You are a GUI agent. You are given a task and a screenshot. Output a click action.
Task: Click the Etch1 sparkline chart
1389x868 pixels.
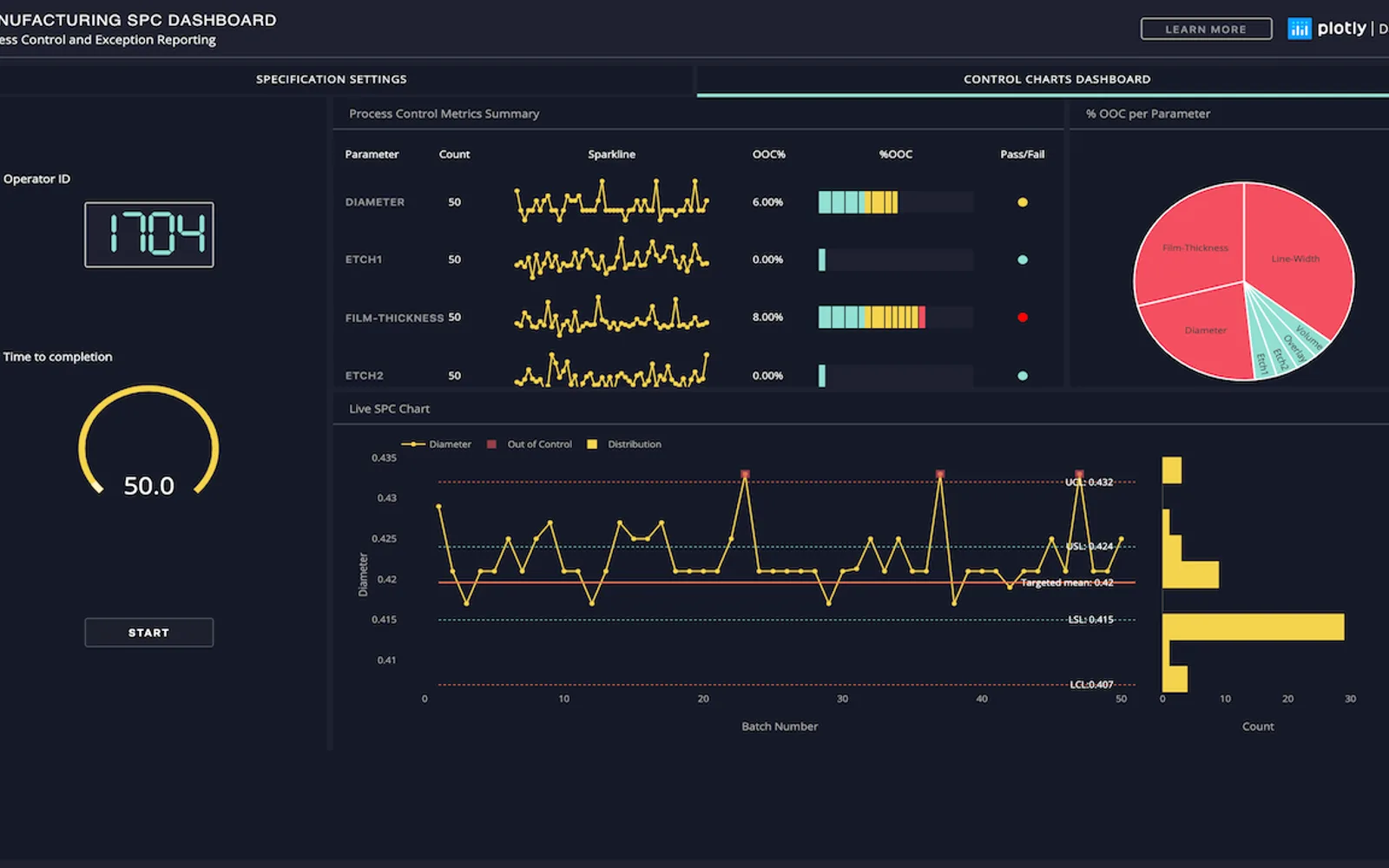(612, 258)
